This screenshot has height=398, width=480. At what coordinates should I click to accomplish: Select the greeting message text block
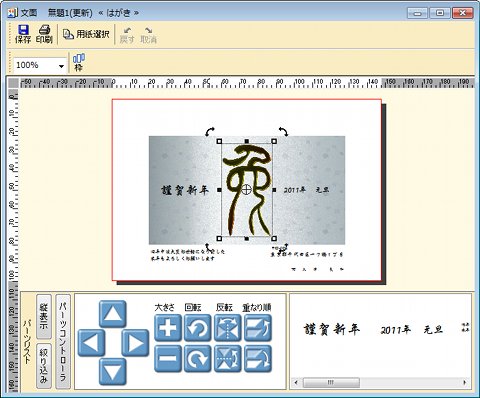[x=188, y=255]
